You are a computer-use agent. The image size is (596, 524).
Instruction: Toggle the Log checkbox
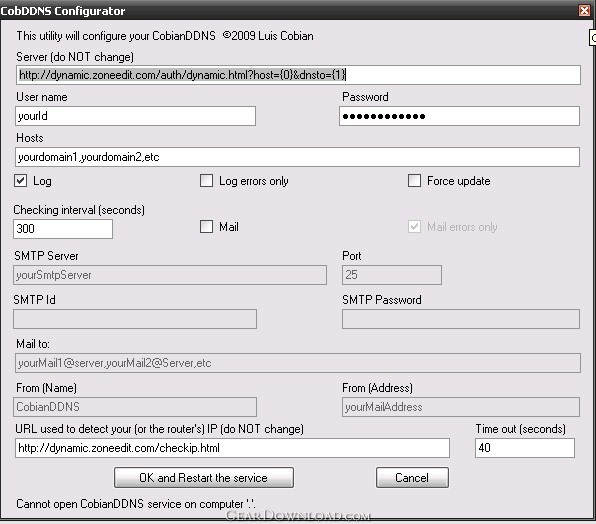click(21, 180)
